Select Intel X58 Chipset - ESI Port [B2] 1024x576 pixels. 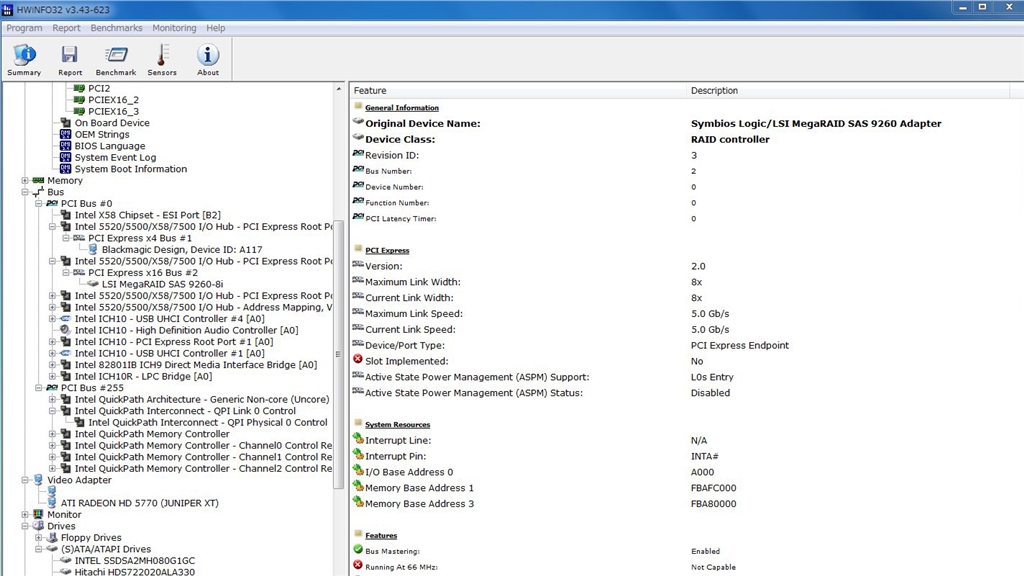coord(148,215)
